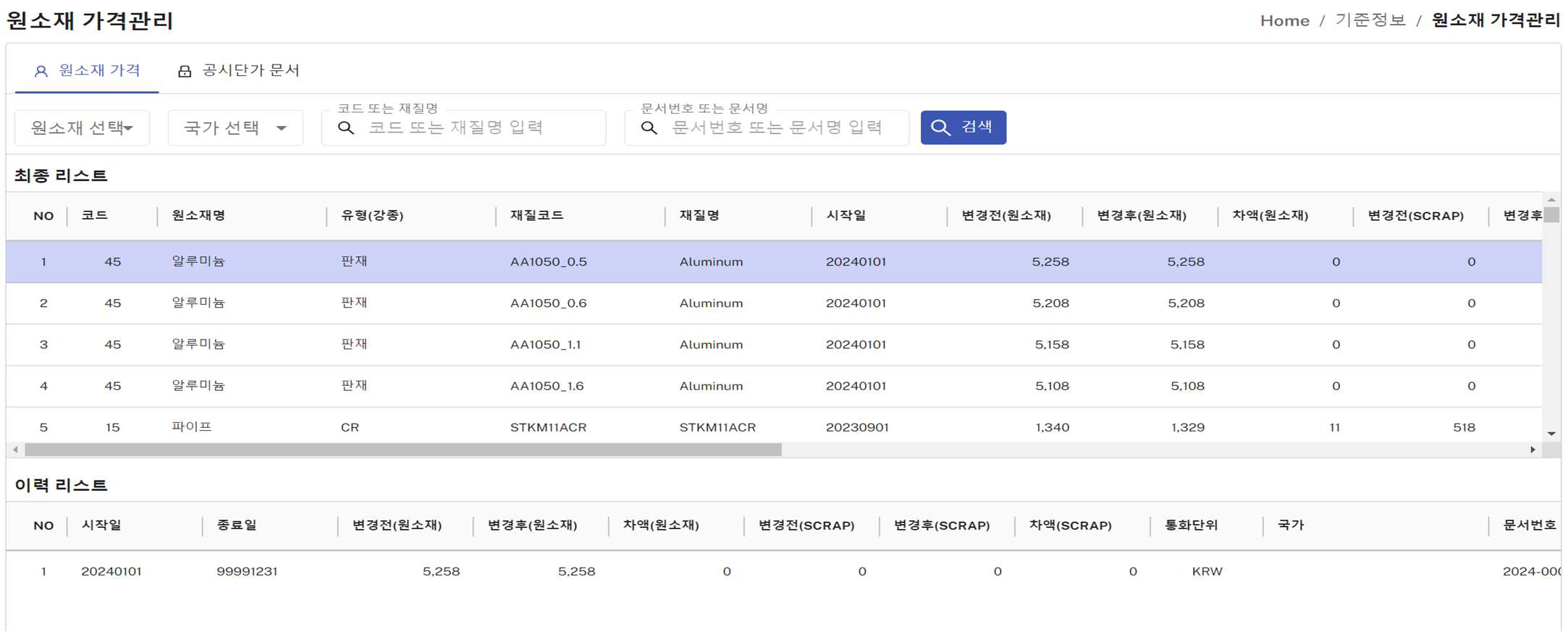Viewport: 1568px width, 632px height.
Task: Click the 파이프 cell in row 5
Action: coord(192,427)
